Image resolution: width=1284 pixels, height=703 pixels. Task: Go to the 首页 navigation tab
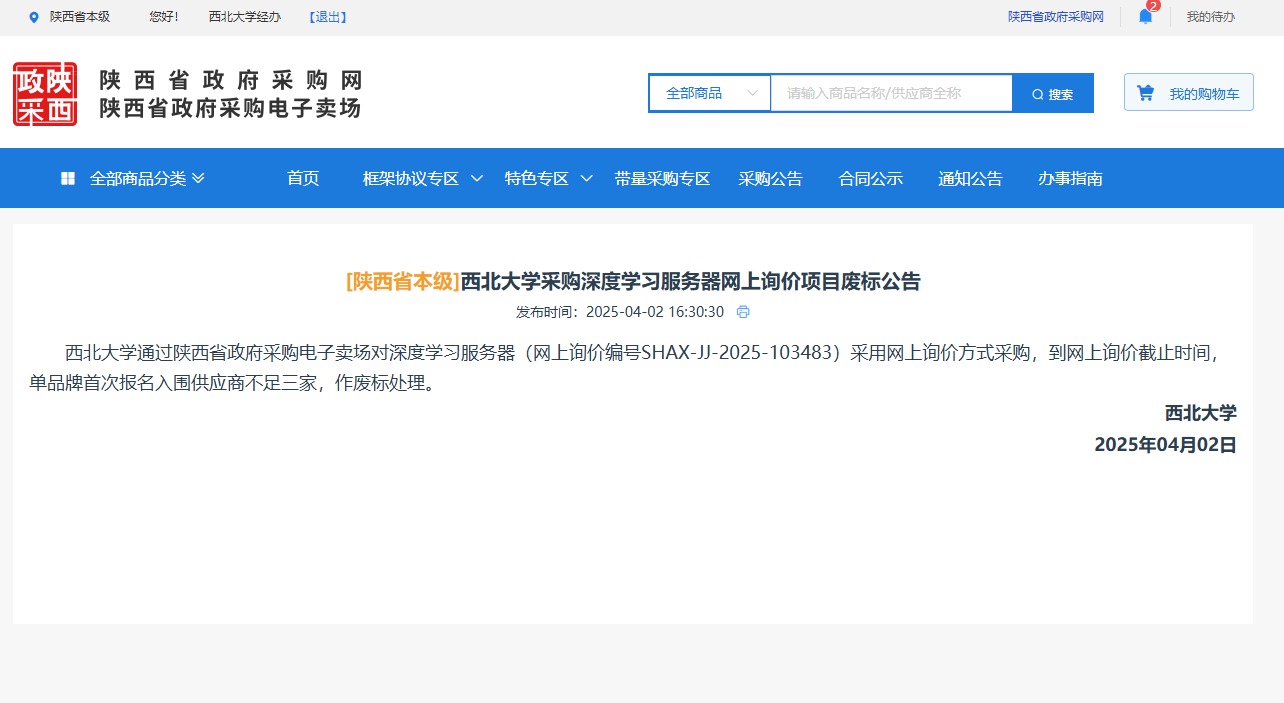tap(302, 178)
